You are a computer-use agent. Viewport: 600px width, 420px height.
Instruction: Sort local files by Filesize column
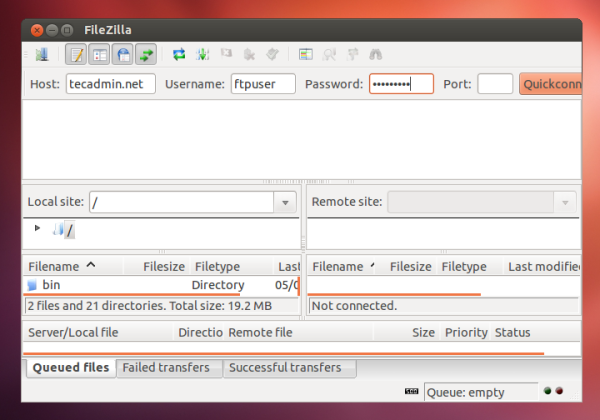(x=163, y=267)
